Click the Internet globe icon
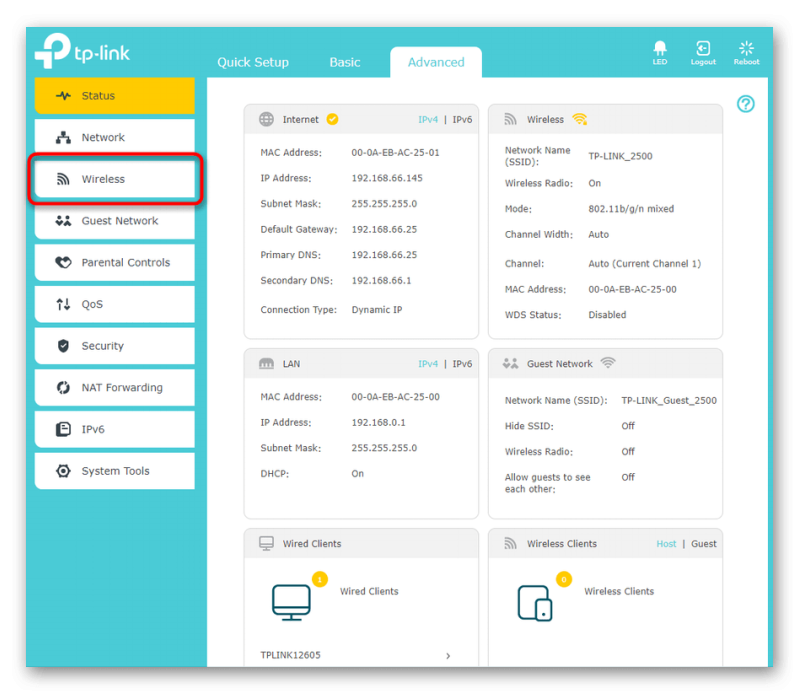This screenshot has height=694, width=800. 266,119
